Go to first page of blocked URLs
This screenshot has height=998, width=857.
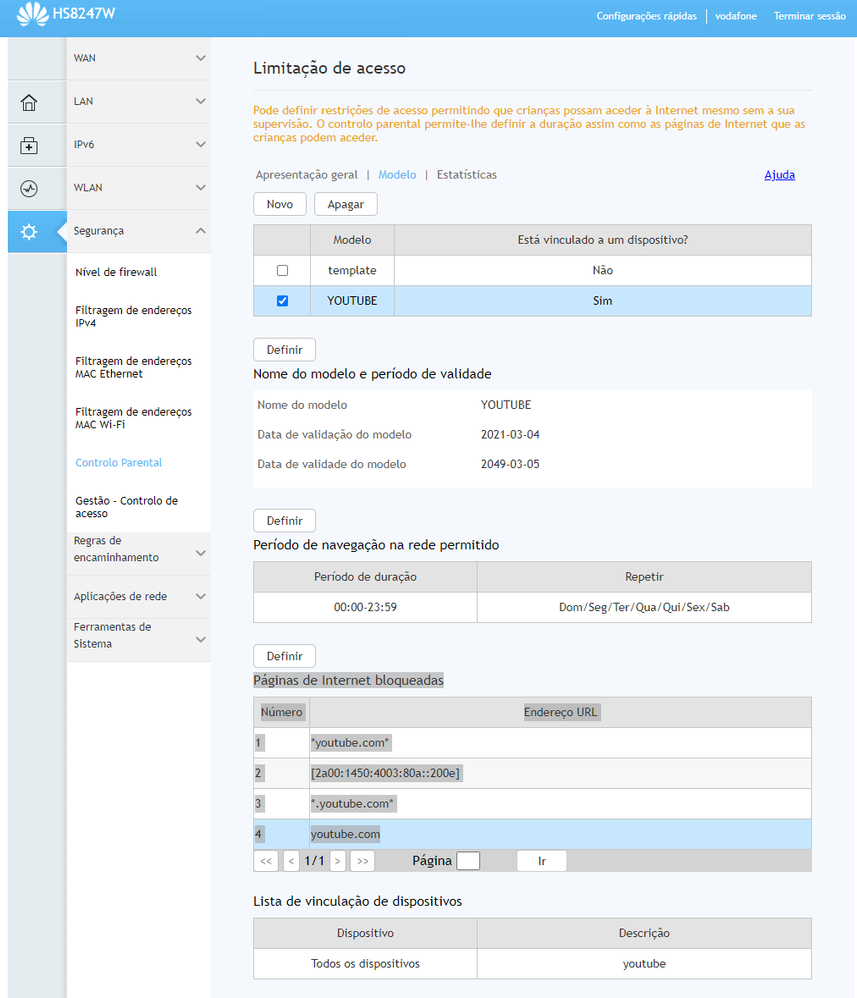click(266, 861)
